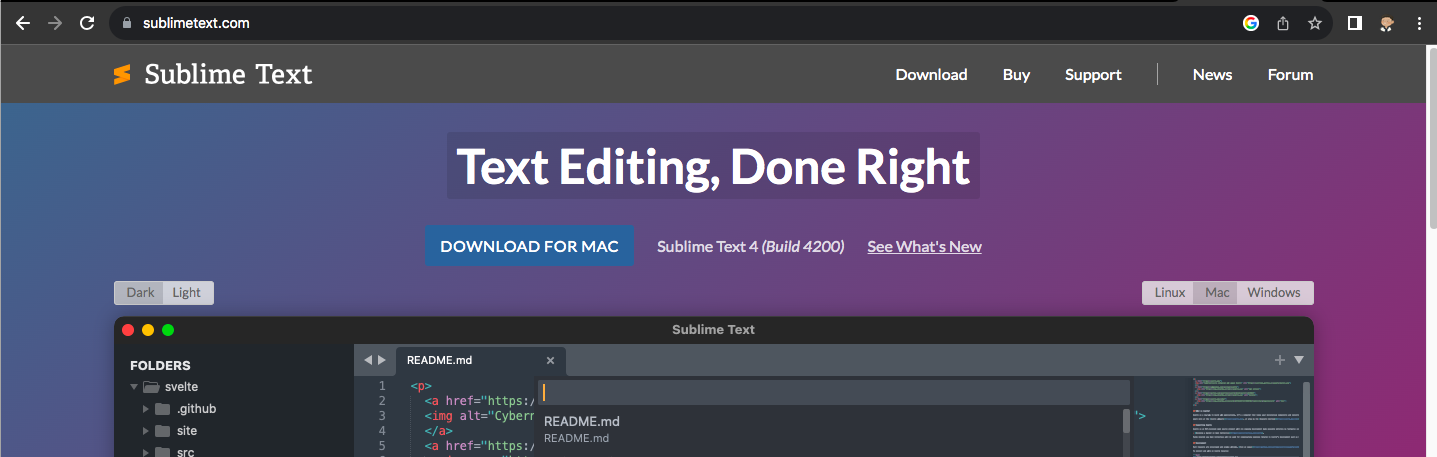Open the tab list dropdown arrow in editor
Screen dimensions: 1437x457
point(1299,360)
